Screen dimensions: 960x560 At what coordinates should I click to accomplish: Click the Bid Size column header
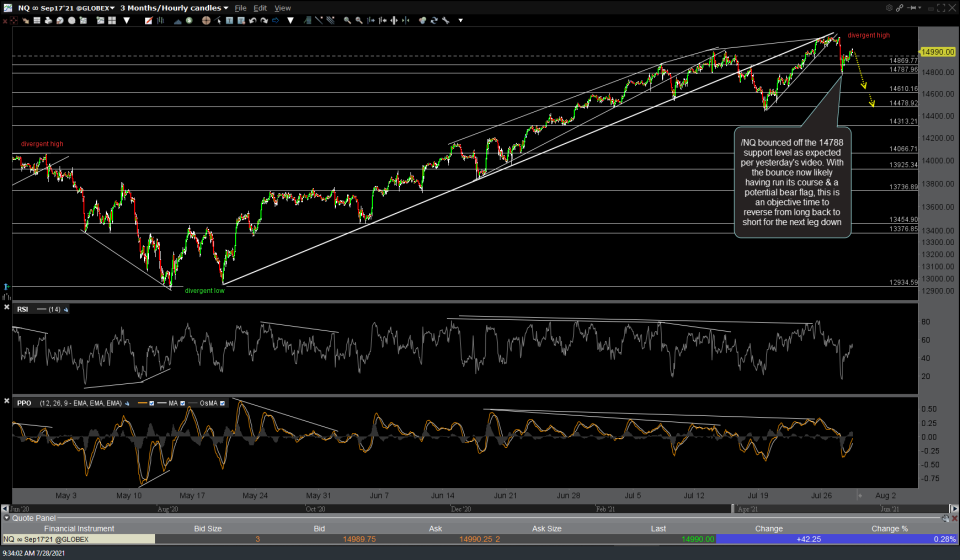pyautogui.click(x=208, y=528)
